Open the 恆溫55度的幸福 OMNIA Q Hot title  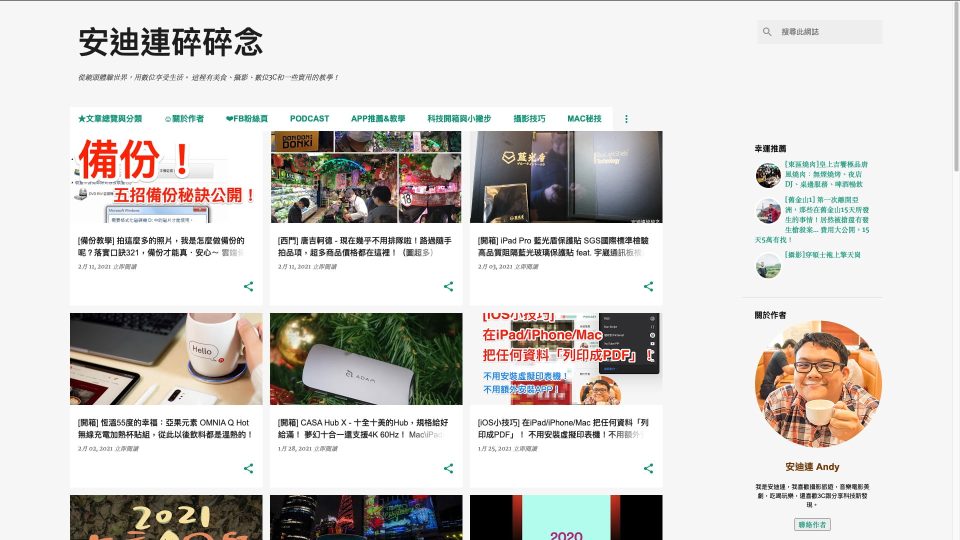[x=165, y=428]
